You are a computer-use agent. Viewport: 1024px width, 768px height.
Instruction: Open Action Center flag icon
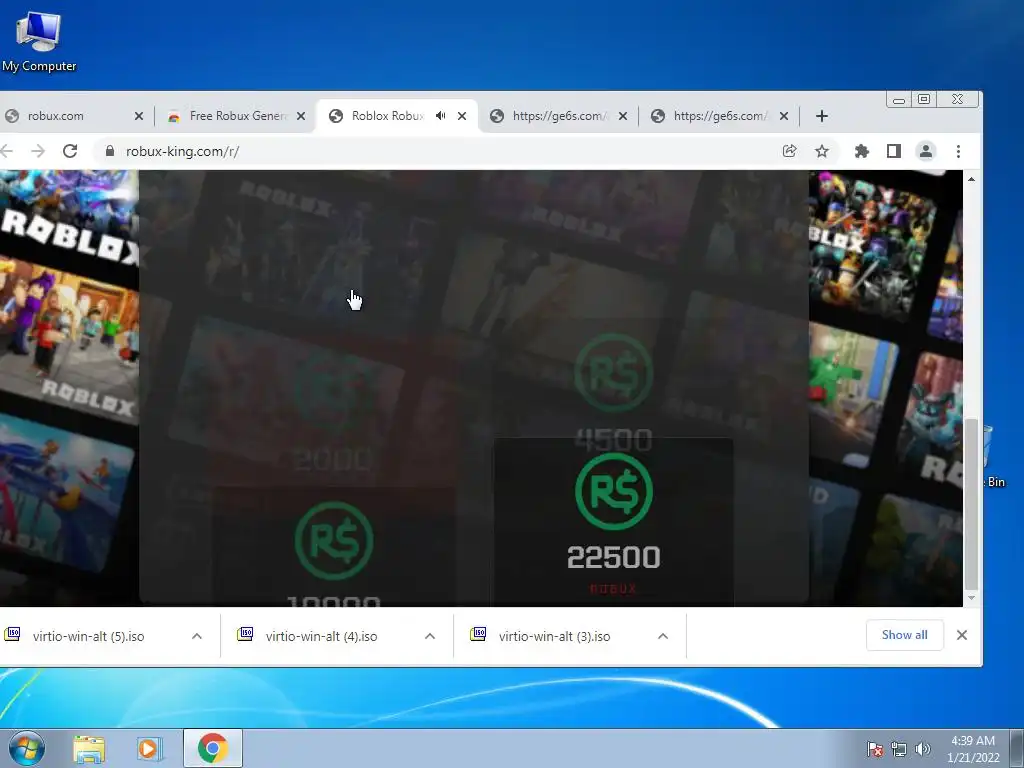(x=874, y=749)
